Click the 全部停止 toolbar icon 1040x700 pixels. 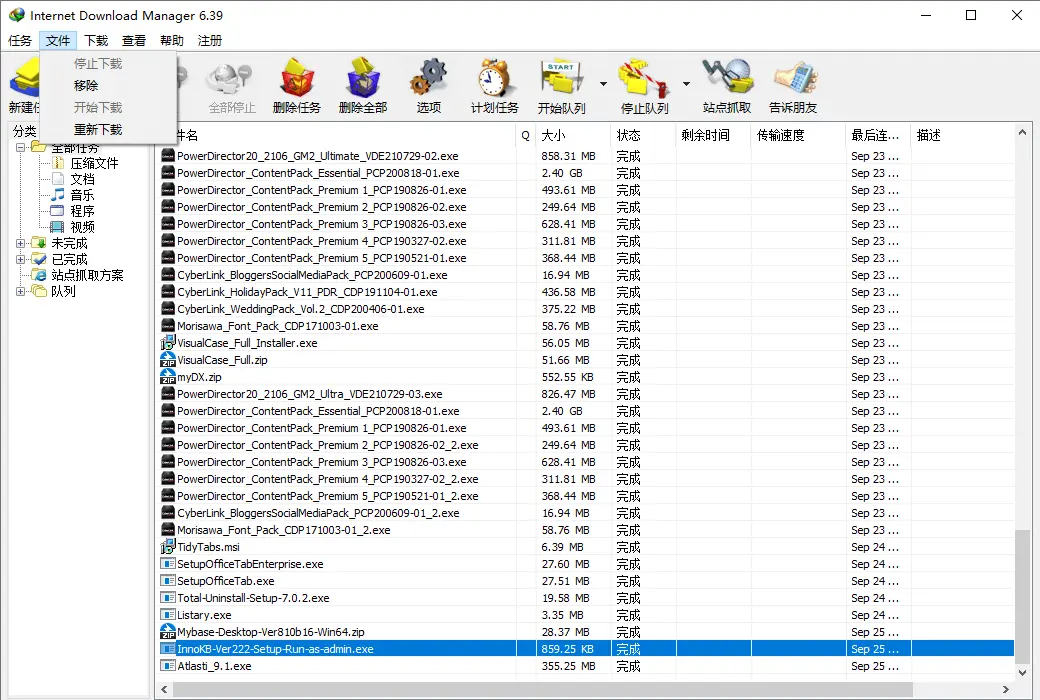tap(231, 79)
